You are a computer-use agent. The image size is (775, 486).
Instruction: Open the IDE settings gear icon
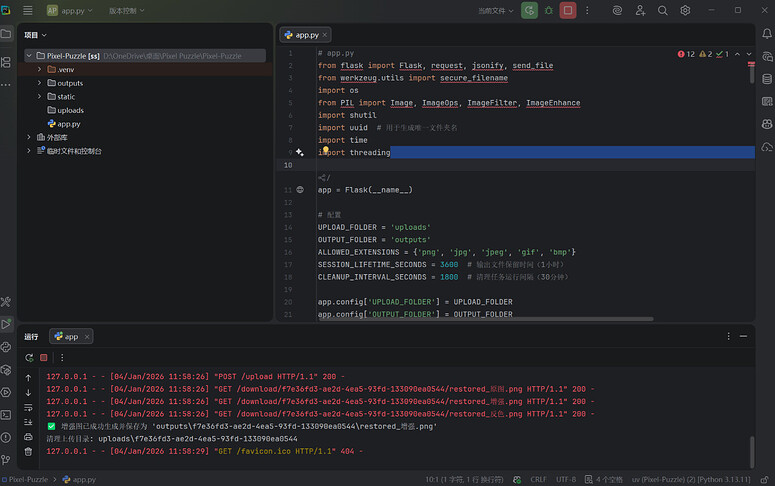coord(686,10)
